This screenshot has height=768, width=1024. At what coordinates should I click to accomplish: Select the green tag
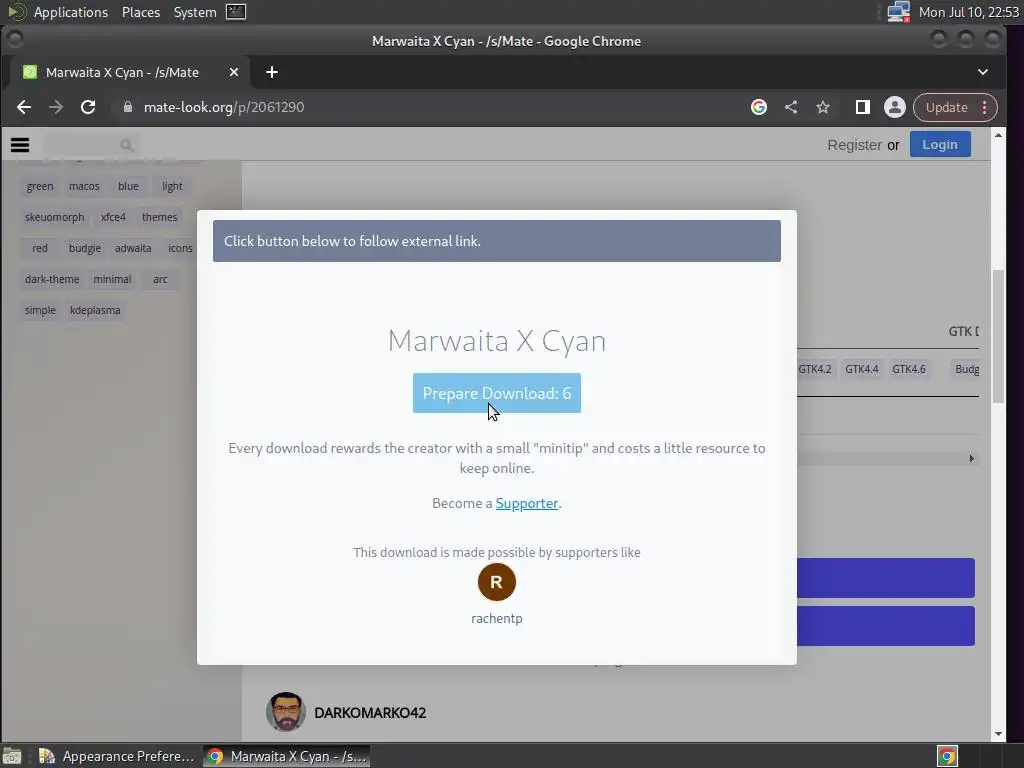[40, 186]
